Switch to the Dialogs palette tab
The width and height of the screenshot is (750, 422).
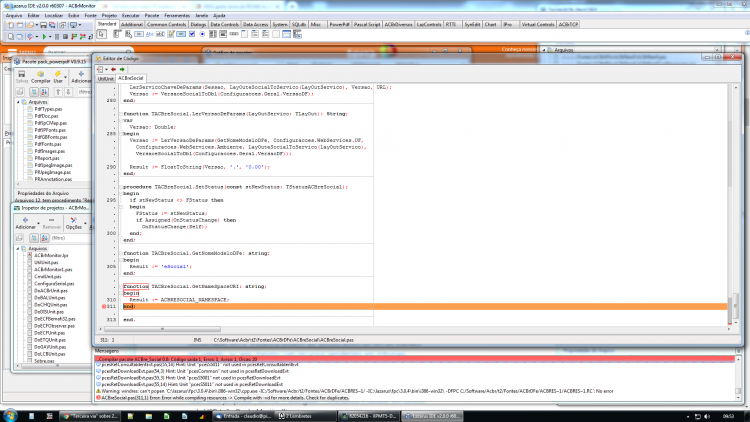tap(198, 24)
